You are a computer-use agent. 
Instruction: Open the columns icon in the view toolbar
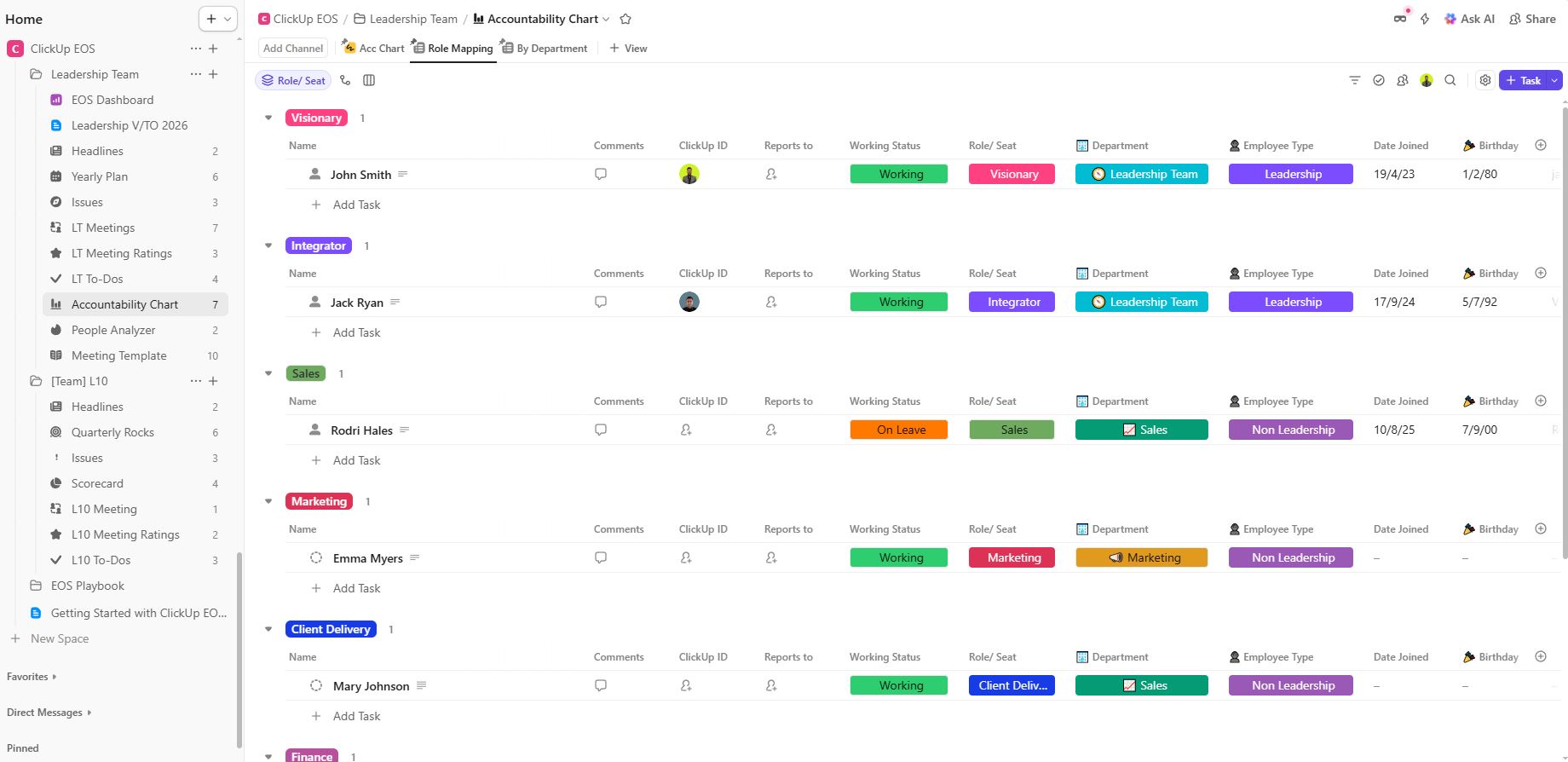tap(369, 80)
